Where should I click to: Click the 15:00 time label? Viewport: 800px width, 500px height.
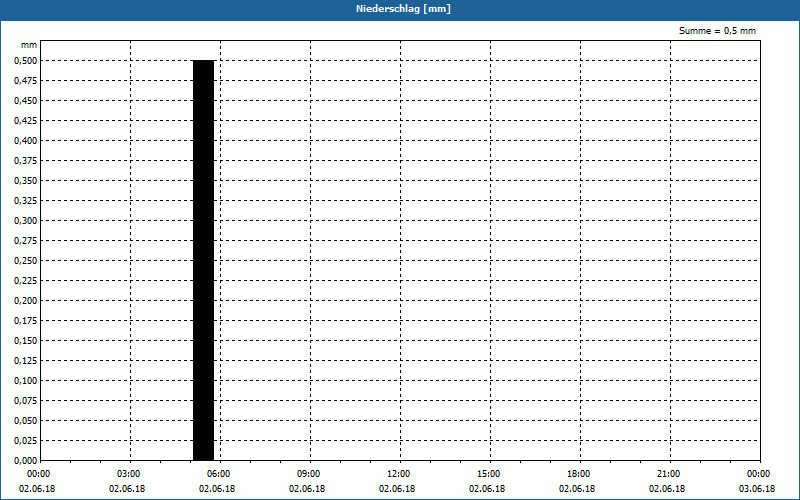coord(489,474)
